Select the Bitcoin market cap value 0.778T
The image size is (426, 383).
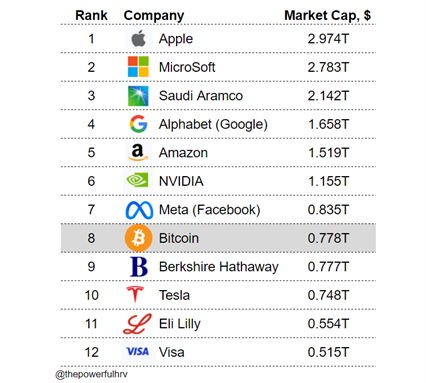pyautogui.click(x=328, y=238)
